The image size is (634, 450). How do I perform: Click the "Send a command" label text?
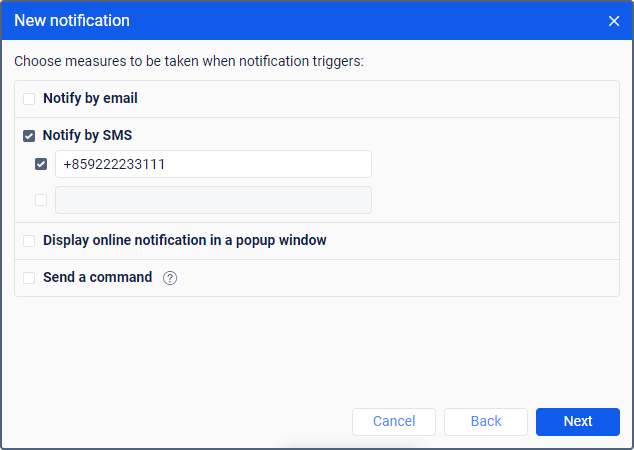click(x=98, y=278)
